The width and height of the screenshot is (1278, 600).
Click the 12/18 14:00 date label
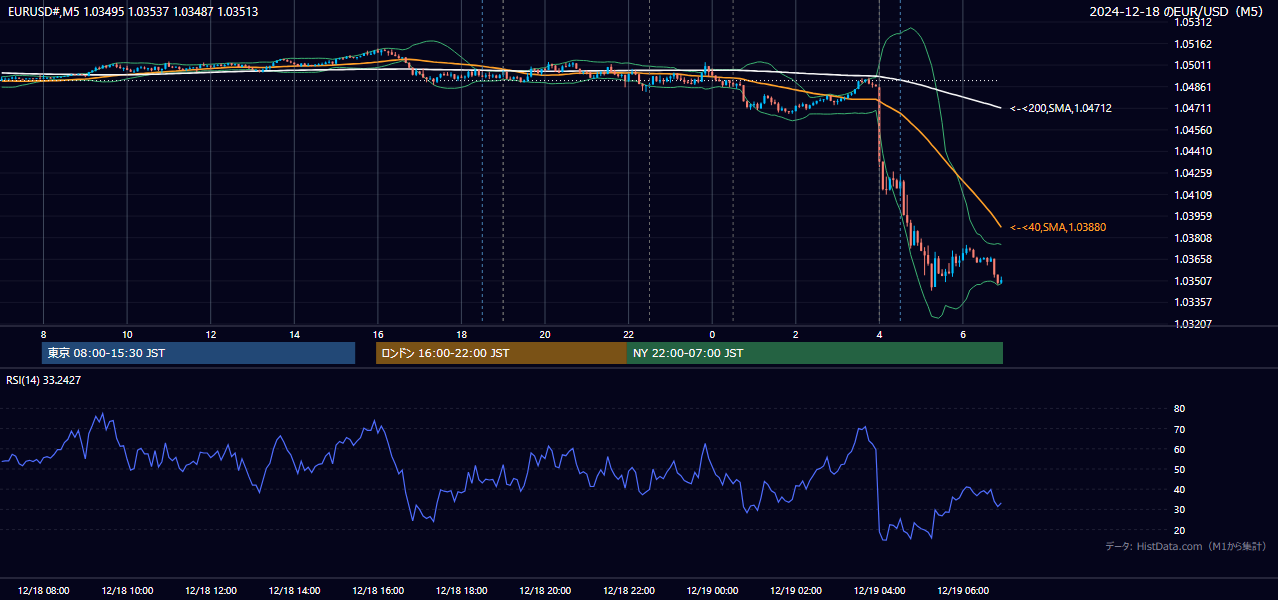(294, 591)
